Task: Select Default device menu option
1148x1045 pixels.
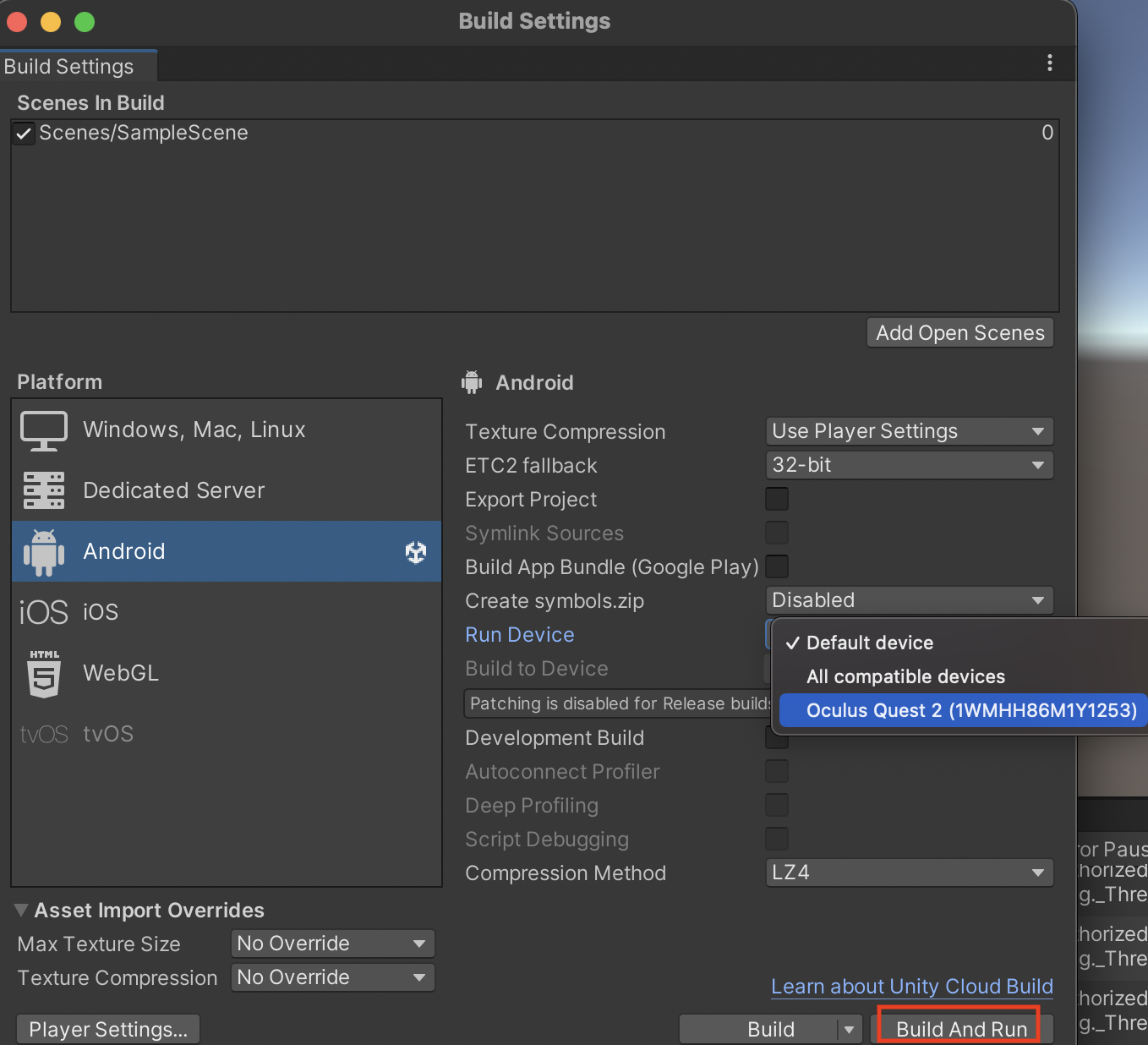Action: click(x=964, y=643)
